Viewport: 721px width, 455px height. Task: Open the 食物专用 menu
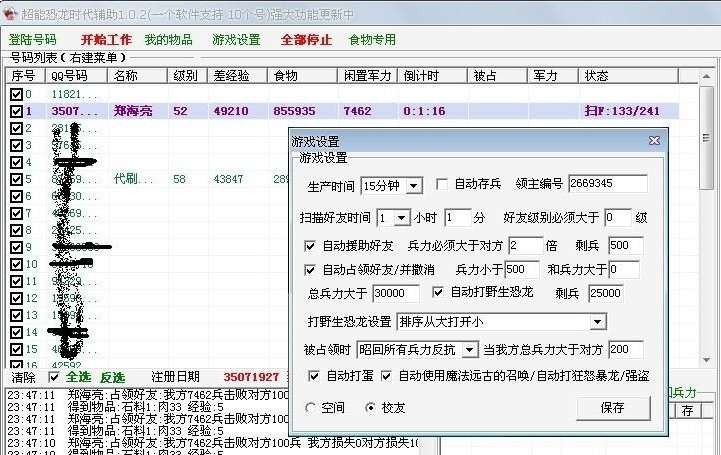pyautogui.click(x=372, y=40)
